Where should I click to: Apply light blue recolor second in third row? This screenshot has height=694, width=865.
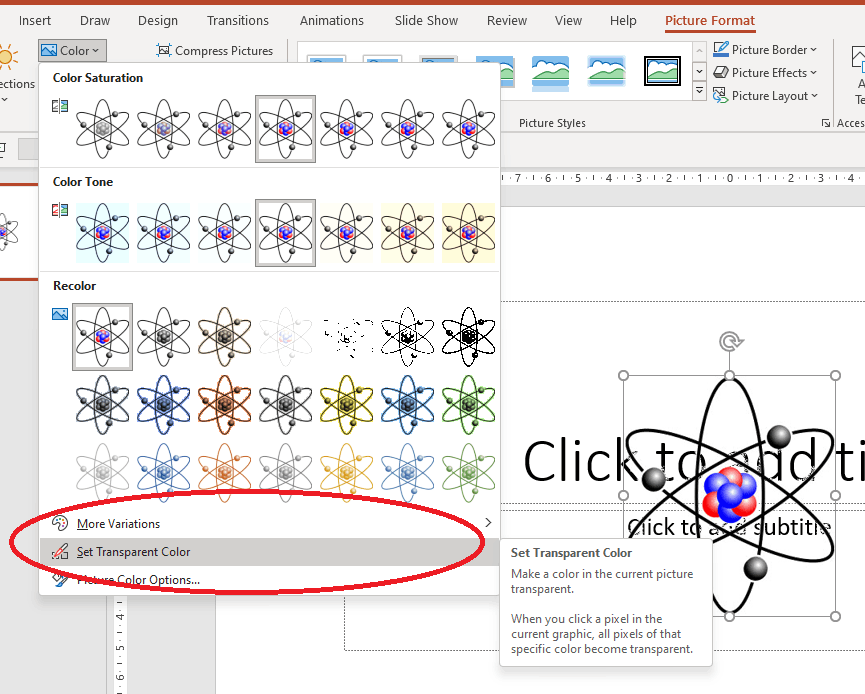click(163, 472)
